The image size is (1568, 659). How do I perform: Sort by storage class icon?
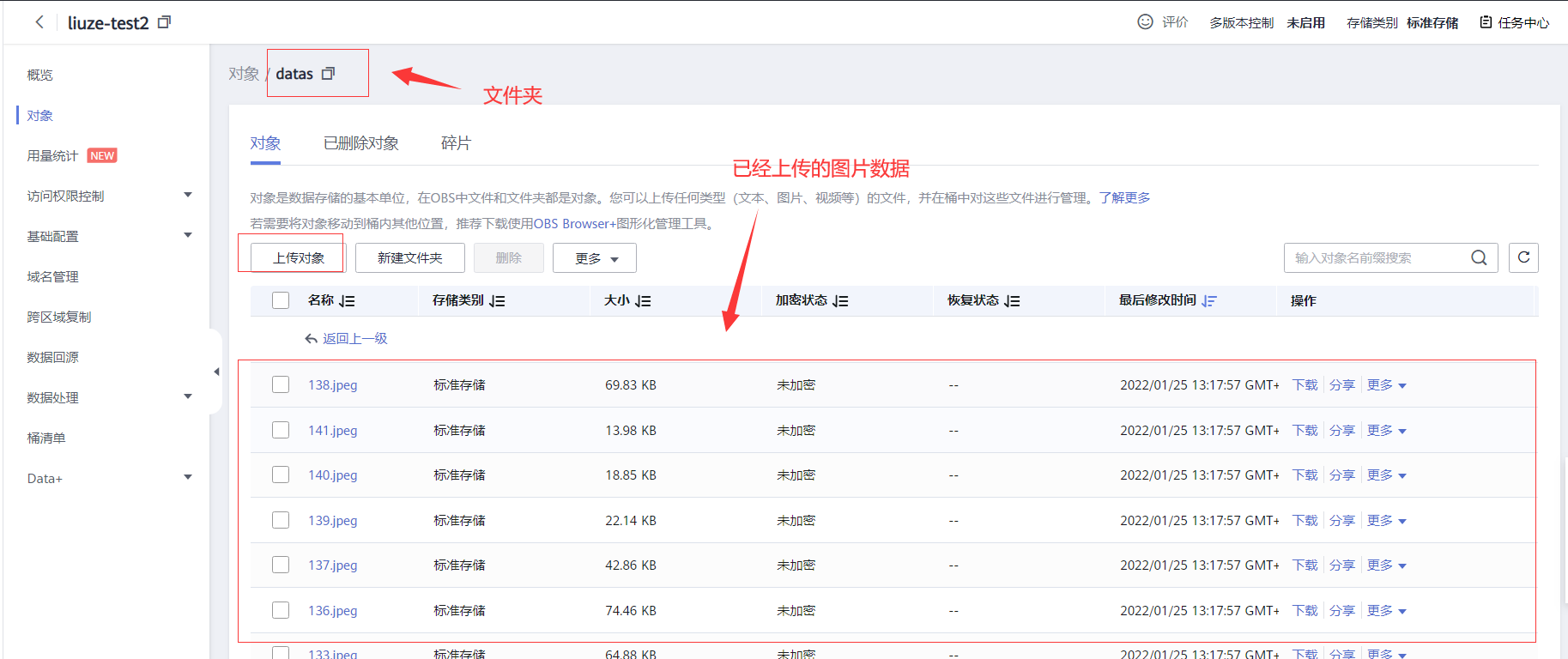point(497,301)
